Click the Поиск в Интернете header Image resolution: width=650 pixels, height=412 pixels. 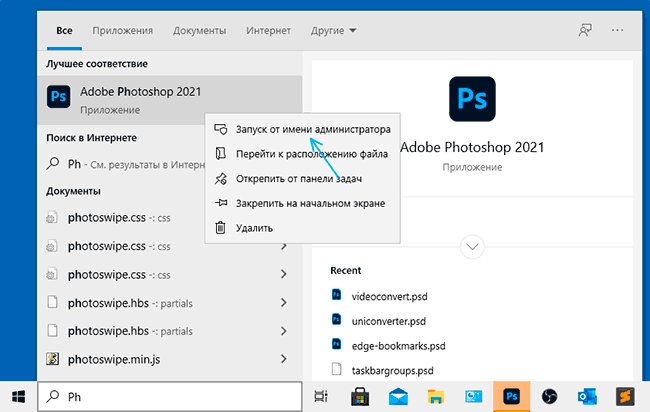[92, 138]
